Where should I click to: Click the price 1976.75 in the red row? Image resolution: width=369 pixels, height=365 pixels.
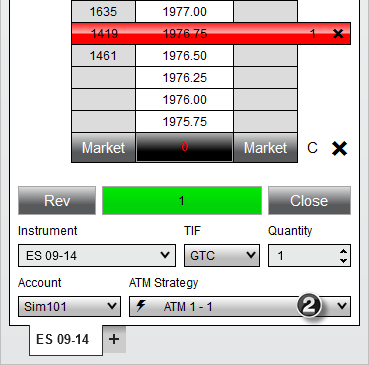pos(185,34)
